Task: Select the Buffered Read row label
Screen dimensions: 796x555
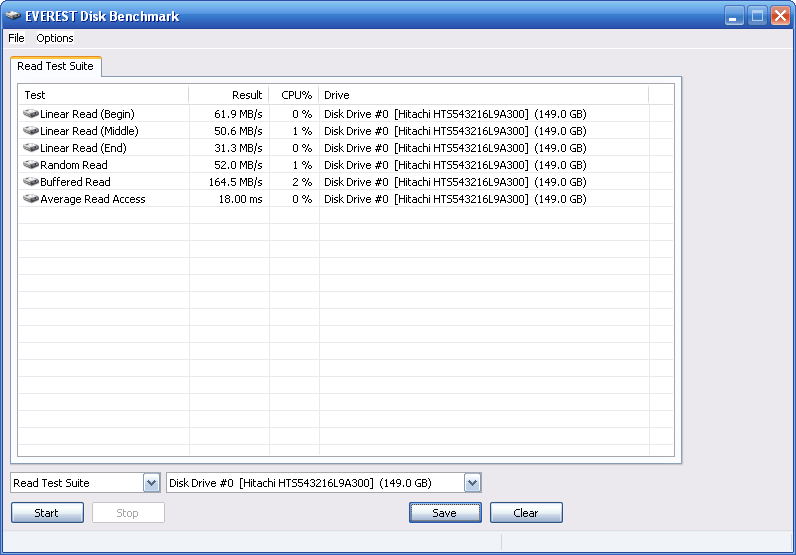Action: pos(75,182)
